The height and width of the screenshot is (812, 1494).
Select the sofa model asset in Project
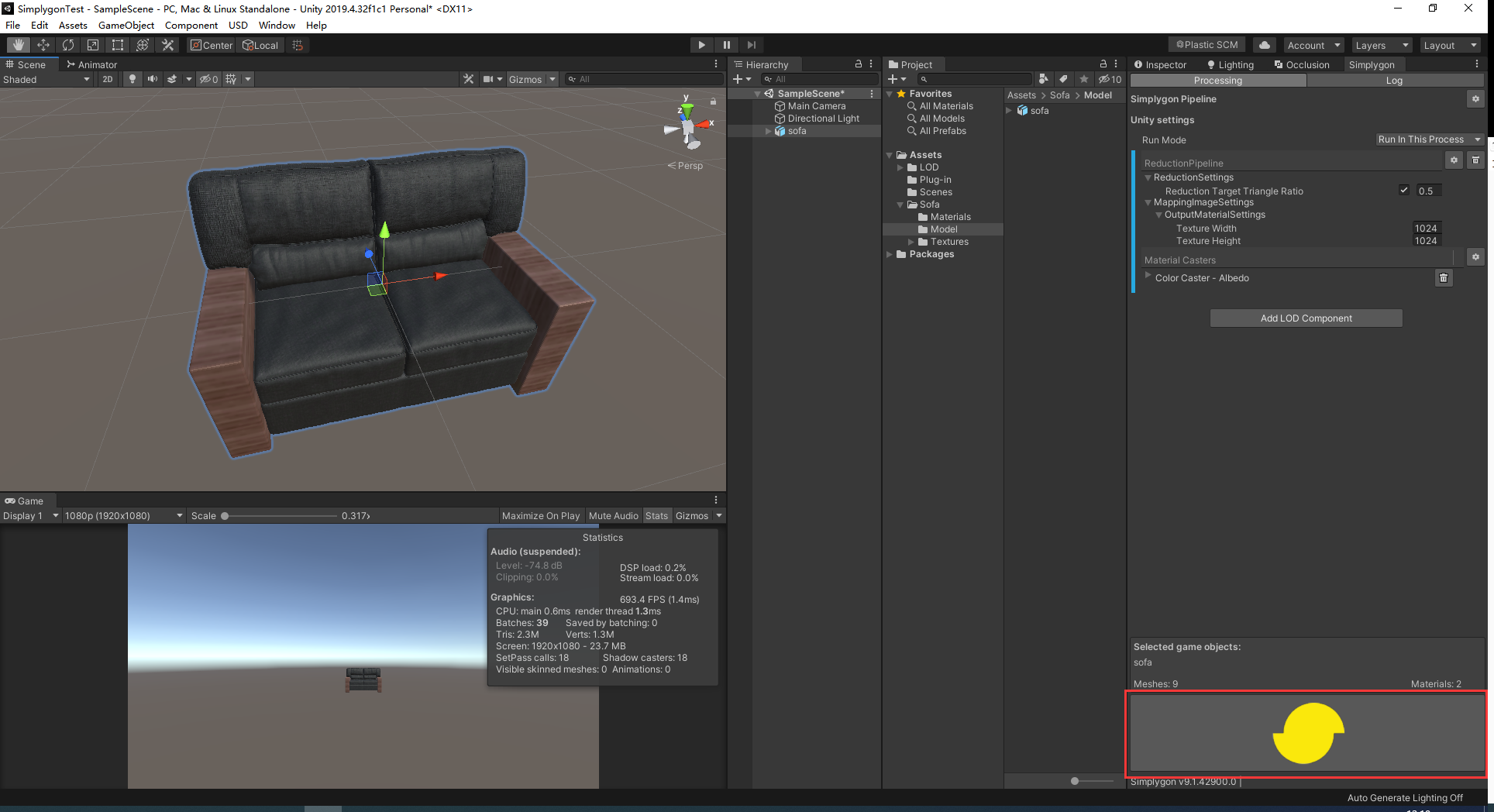pos(1033,111)
